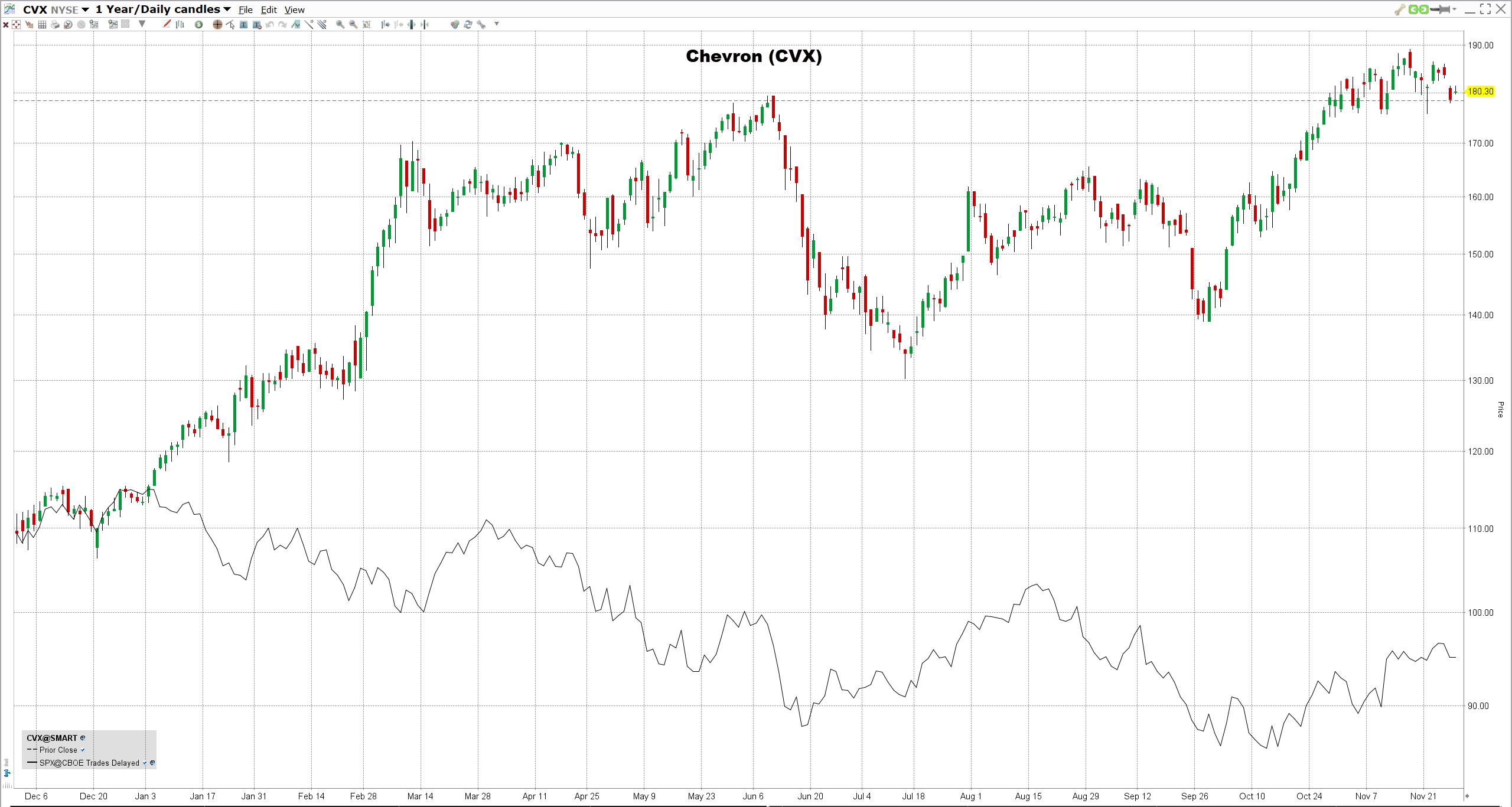Click the green dollar sign icon
The image size is (1512, 807).
pyautogui.click(x=198, y=24)
